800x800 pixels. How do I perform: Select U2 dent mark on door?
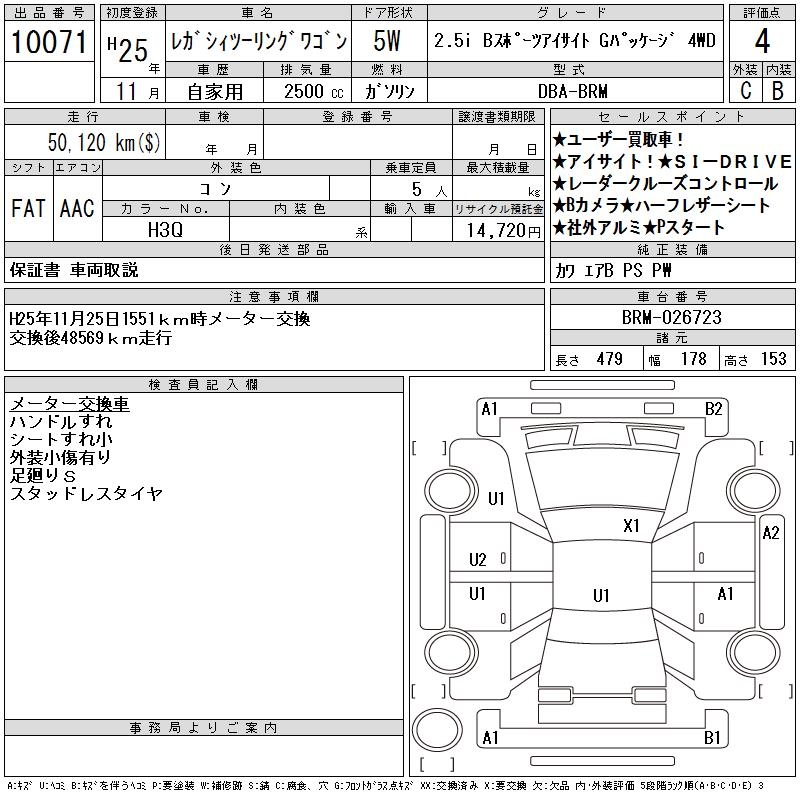click(x=478, y=560)
